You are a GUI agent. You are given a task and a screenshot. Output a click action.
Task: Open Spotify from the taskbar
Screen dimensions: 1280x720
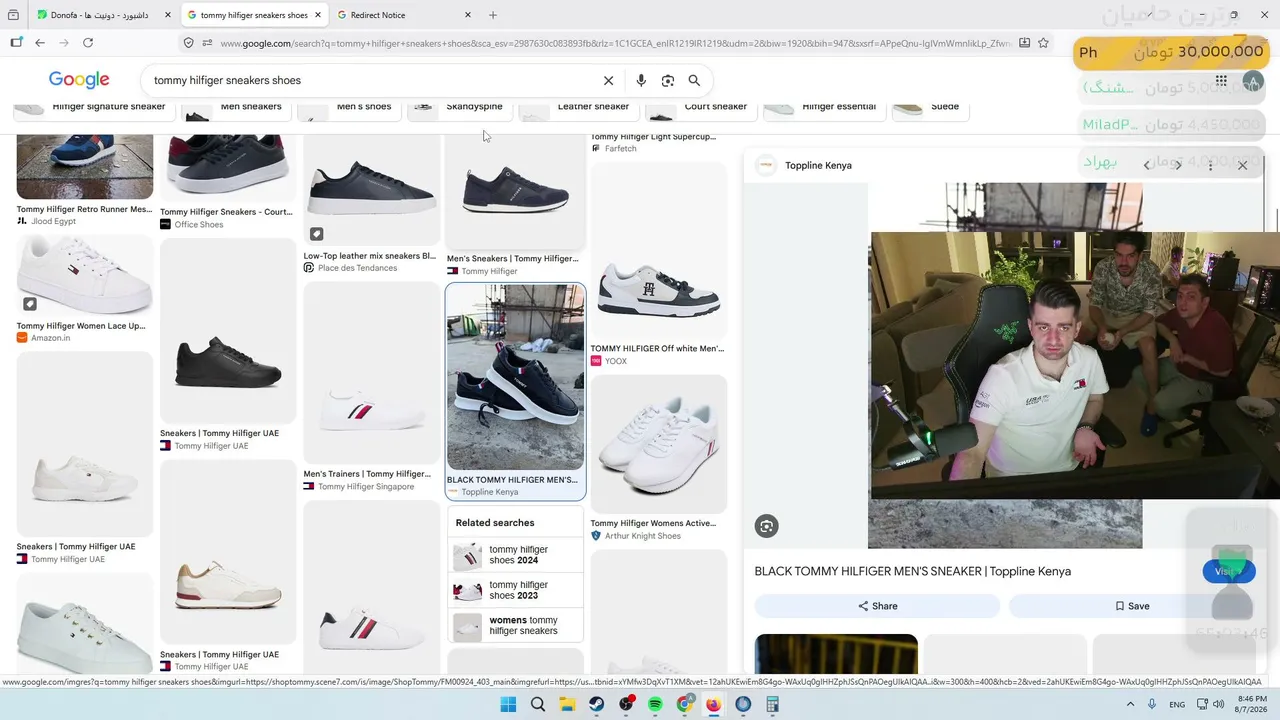[655, 704]
